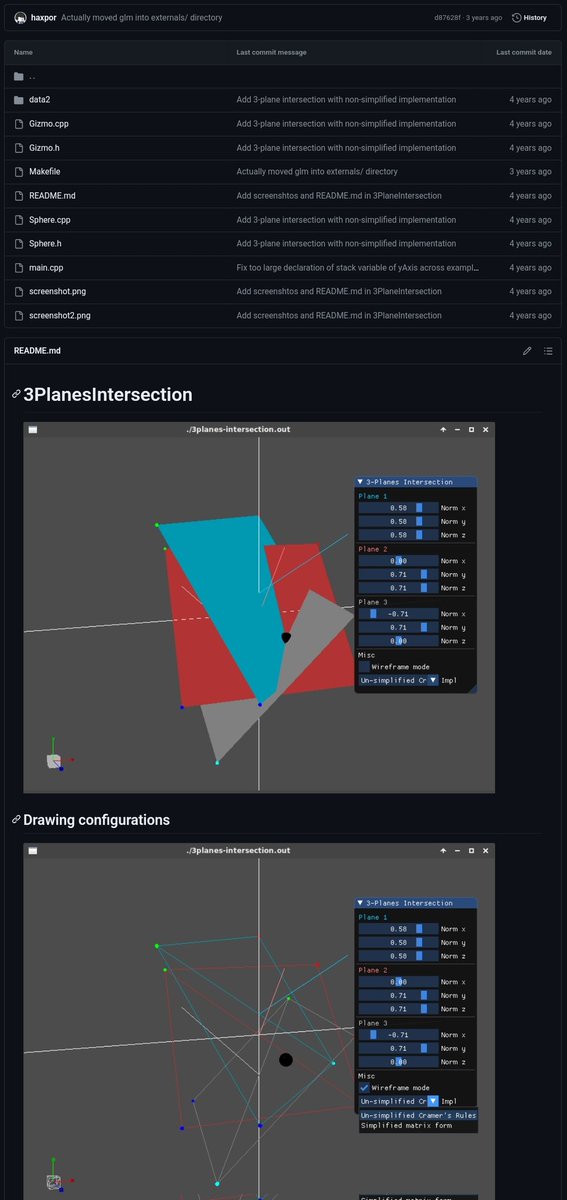This screenshot has width=567, height=1200.
Task: Click the window menu icon left of the title in the solid-planes screenshot
Action: point(32,429)
